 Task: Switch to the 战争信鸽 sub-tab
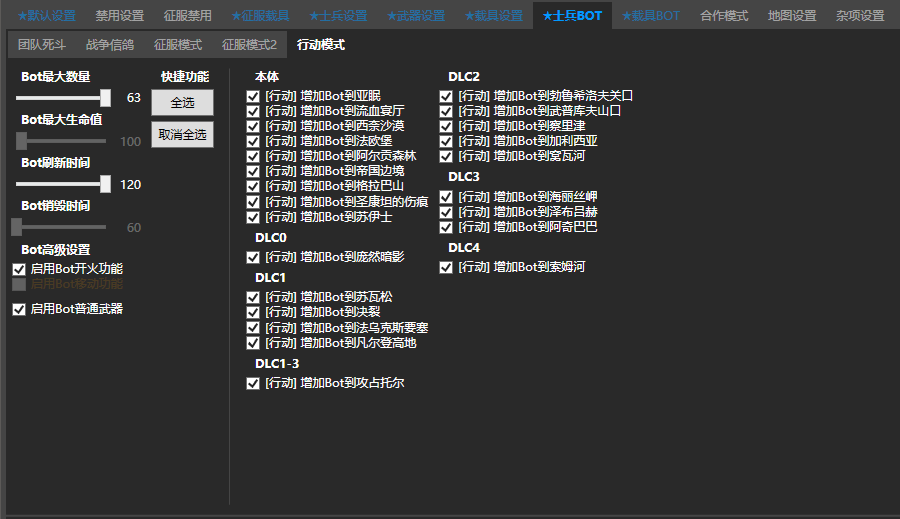(110, 45)
